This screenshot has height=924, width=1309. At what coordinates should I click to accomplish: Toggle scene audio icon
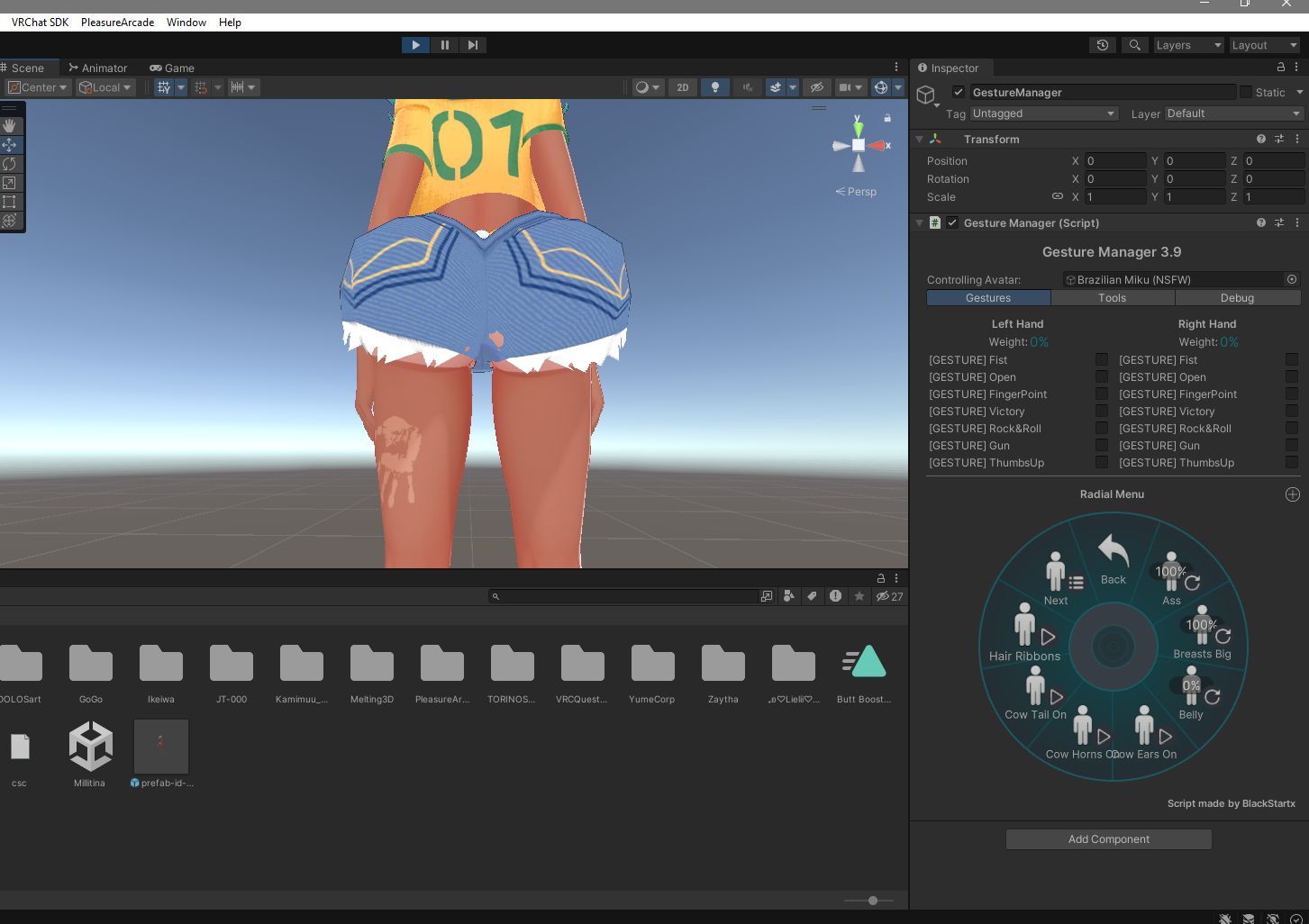coord(747,87)
